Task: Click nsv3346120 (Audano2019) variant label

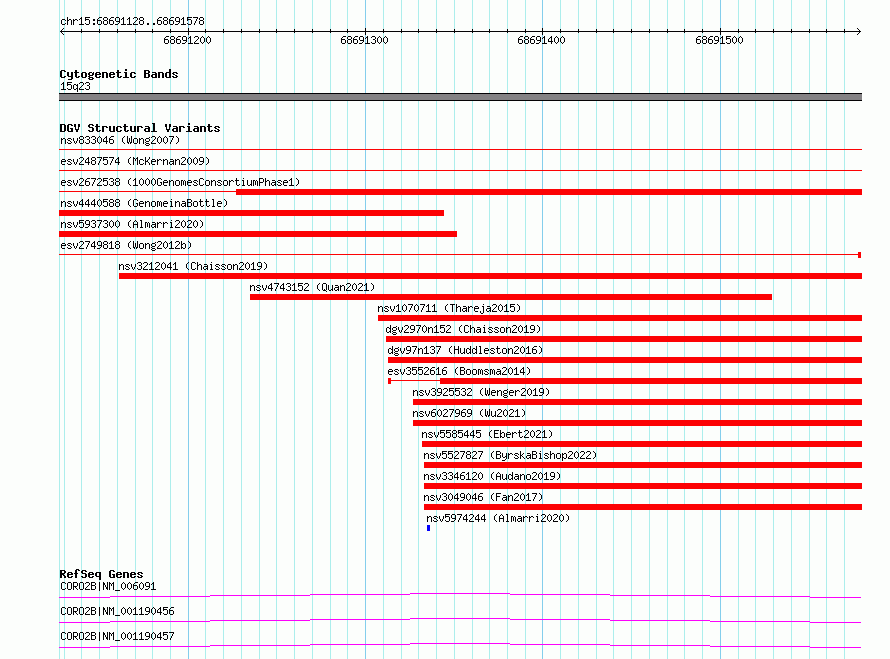Action: tap(492, 476)
